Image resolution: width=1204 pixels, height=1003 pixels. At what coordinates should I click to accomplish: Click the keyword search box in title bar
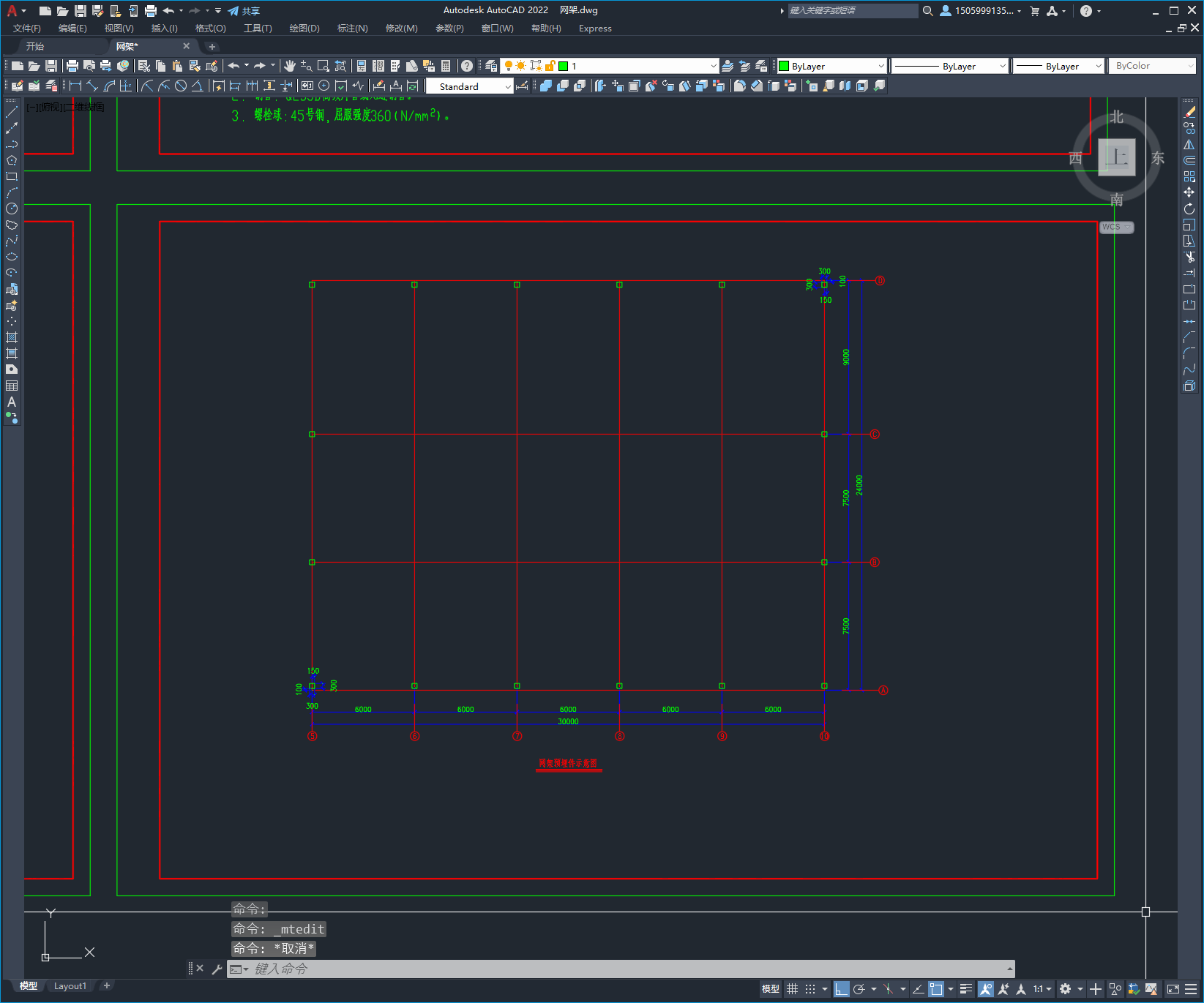[853, 11]
